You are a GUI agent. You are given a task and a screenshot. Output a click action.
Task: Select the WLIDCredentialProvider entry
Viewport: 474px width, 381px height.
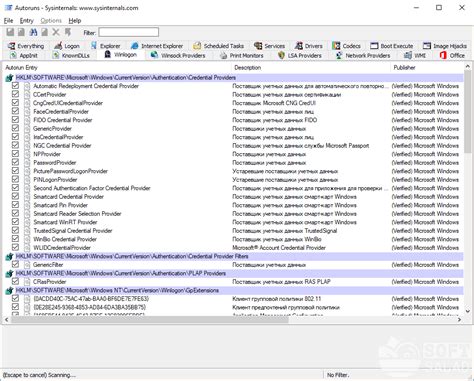(x=62, y=248)
